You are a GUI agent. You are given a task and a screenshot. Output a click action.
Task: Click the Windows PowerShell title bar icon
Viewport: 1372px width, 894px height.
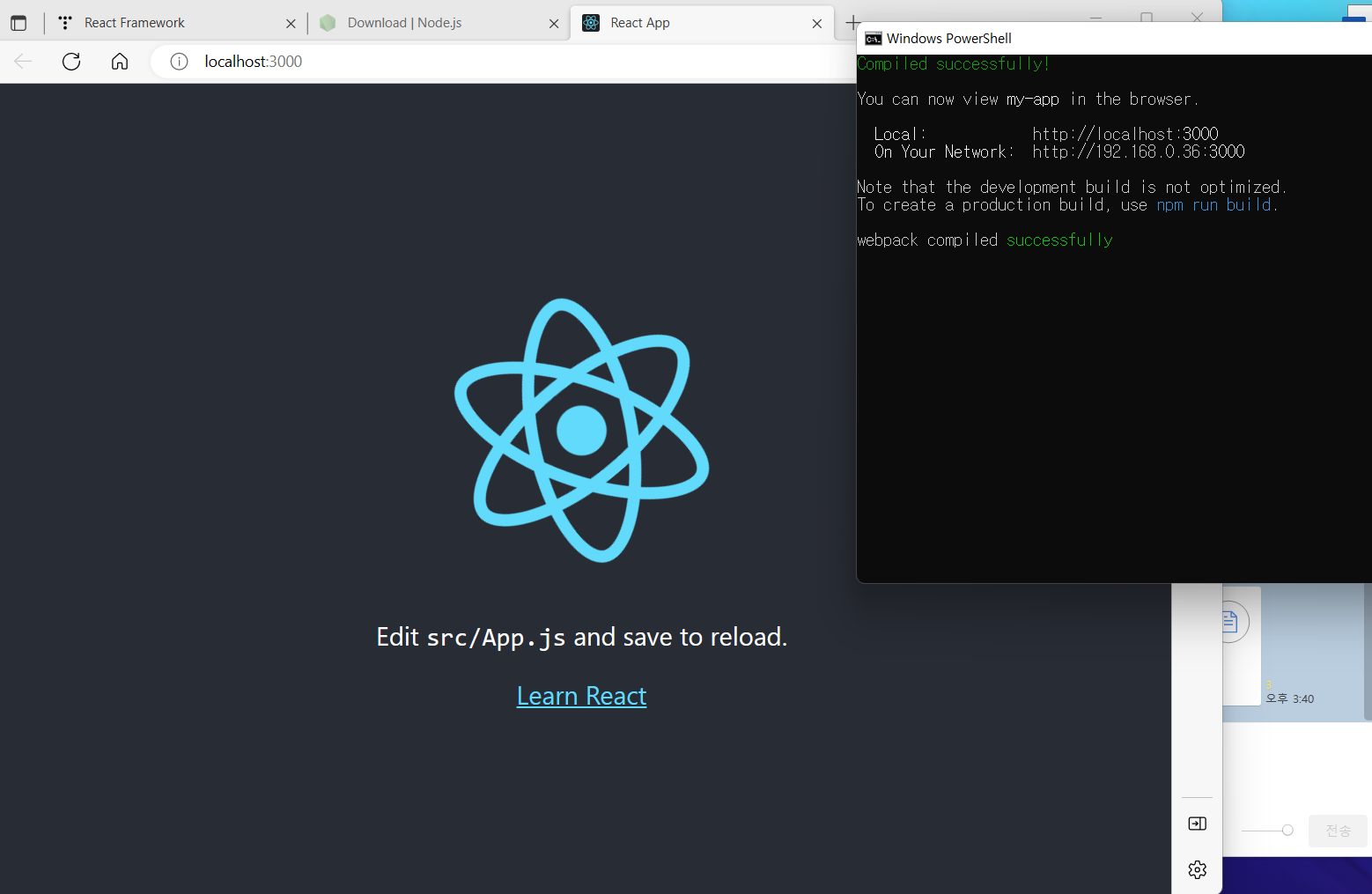[873, 39]
